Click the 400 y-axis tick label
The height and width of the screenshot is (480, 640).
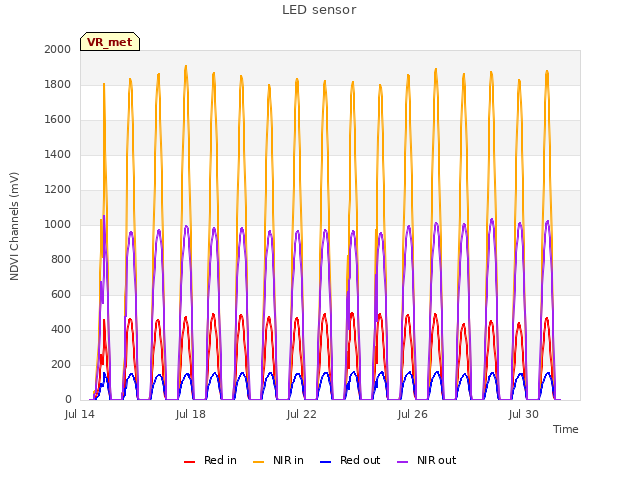coord(61,329)
